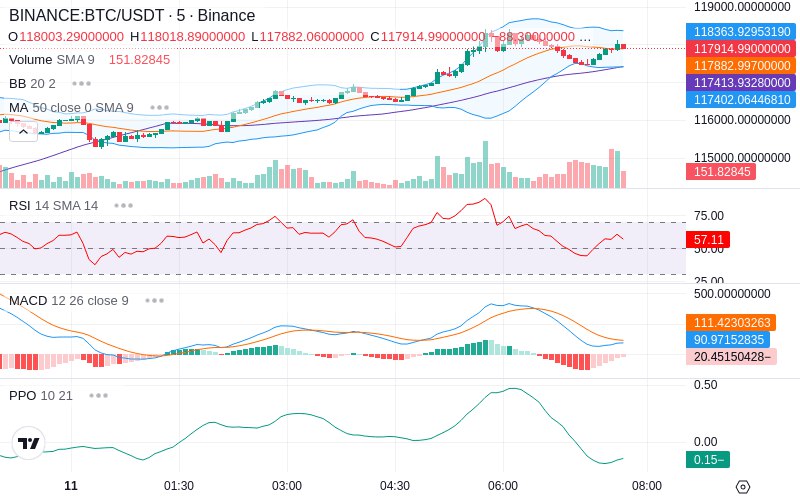Click the 01:30 time axis label
This screenshot has height=500, width=800.
point(179,486)
